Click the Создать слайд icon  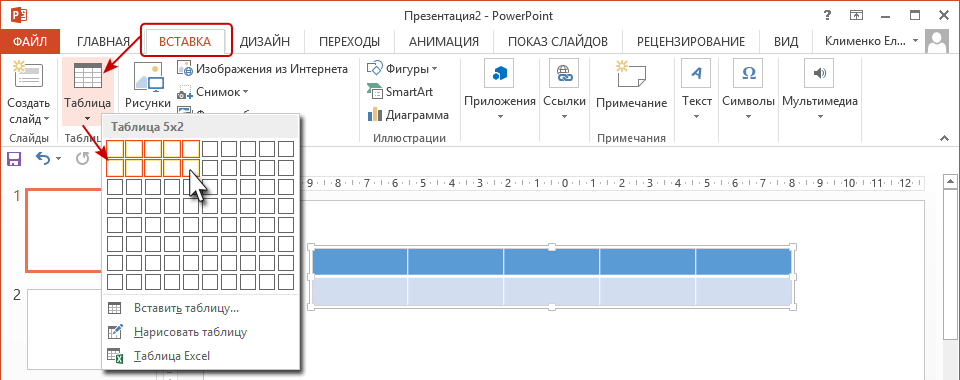click(x=28, y=76)
